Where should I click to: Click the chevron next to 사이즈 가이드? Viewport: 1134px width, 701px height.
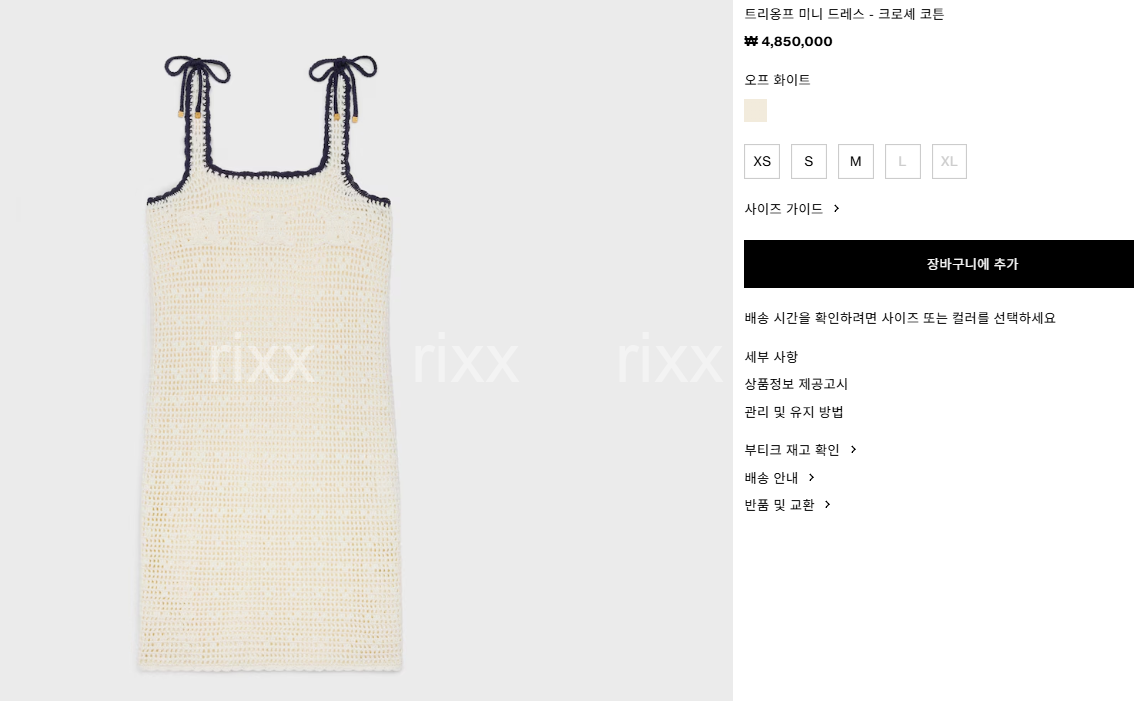click(837, 208)
